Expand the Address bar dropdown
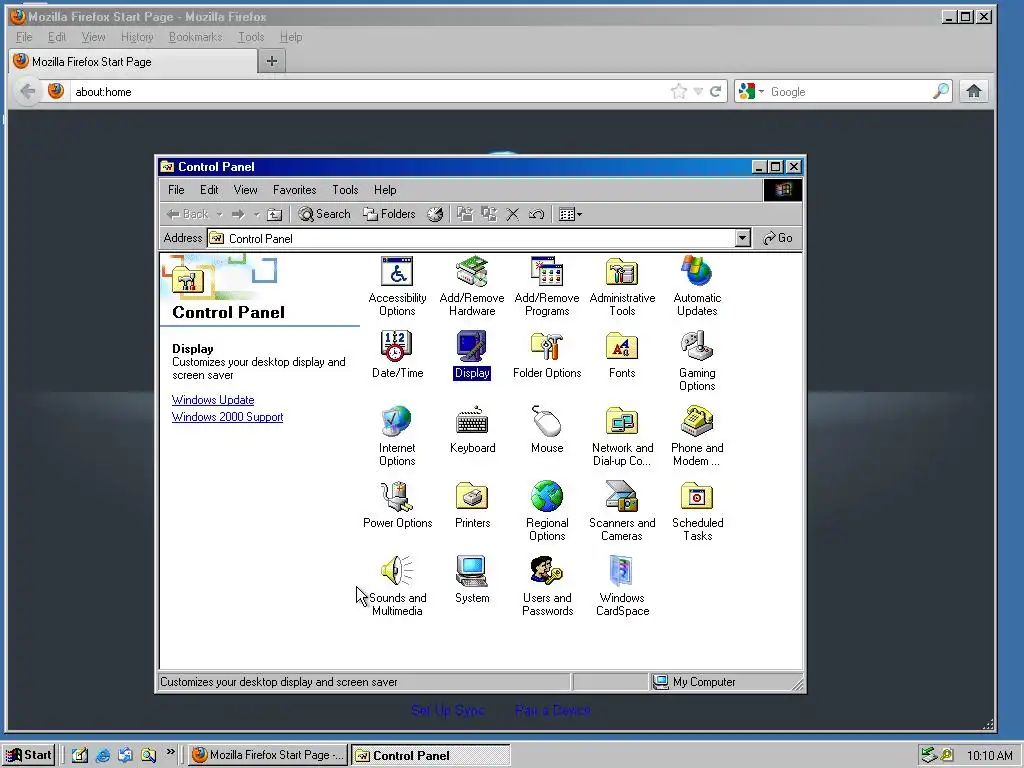This screenshot has width=1024, height=768. 743,238
